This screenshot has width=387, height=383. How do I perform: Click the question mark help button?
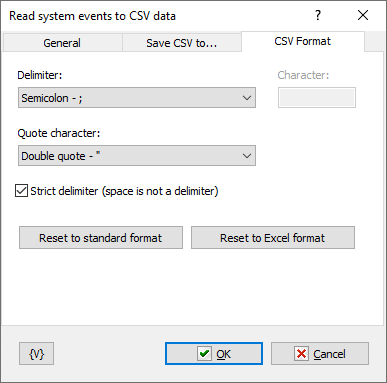pyautogui.click(x=318, y=15)
